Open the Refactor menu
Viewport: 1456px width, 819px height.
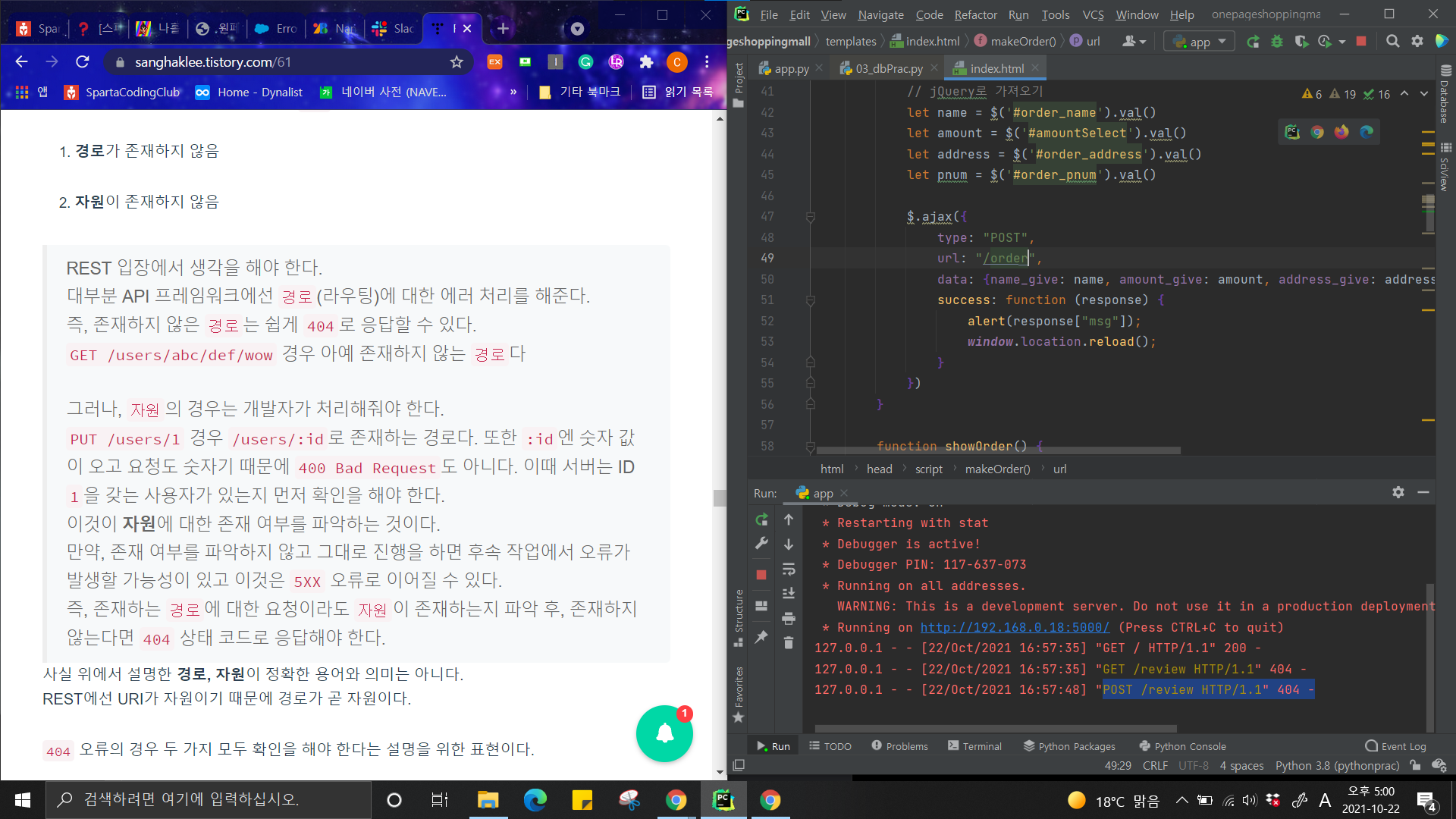pyautogui.click(x=975, y=14)
